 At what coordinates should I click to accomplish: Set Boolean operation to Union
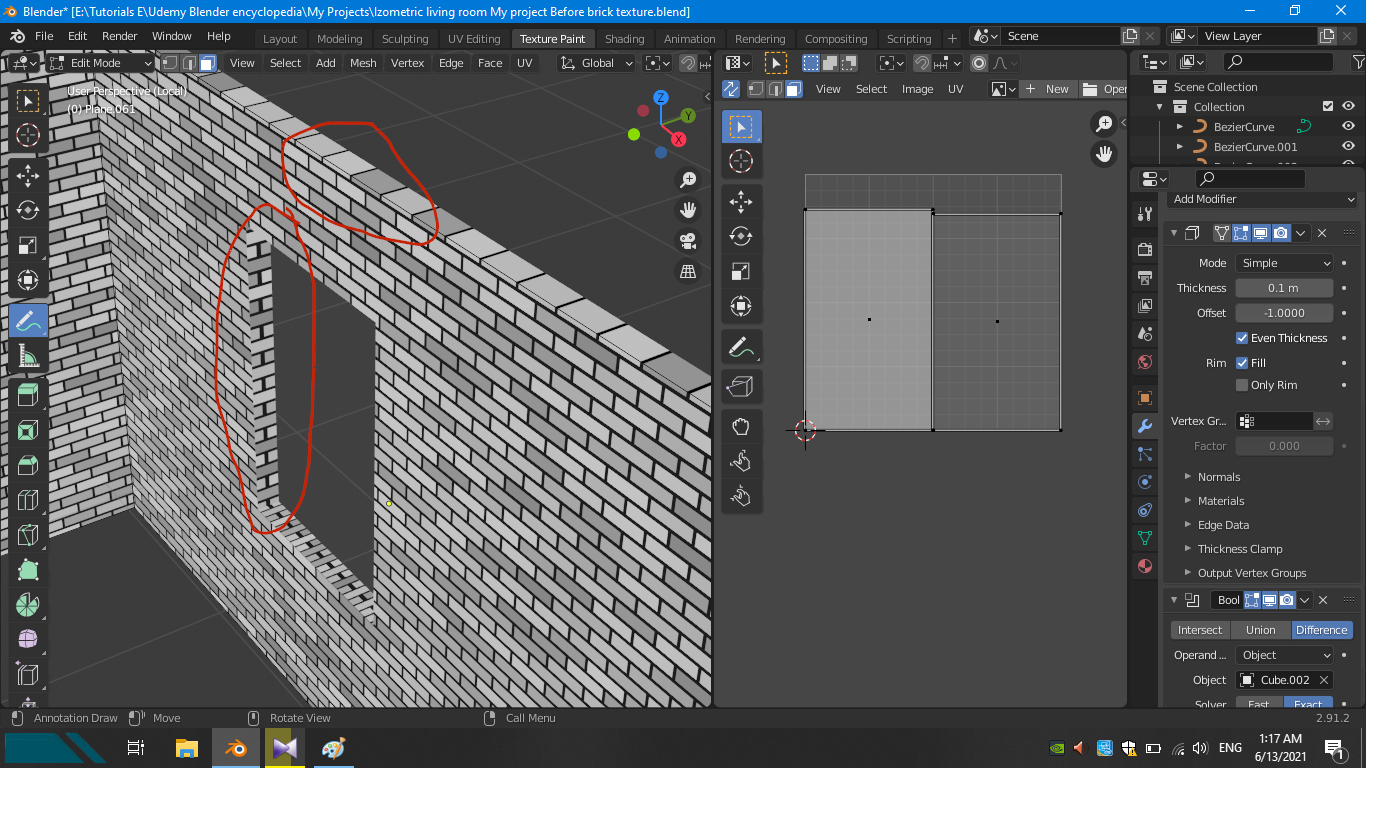[x=1260, y=630]
